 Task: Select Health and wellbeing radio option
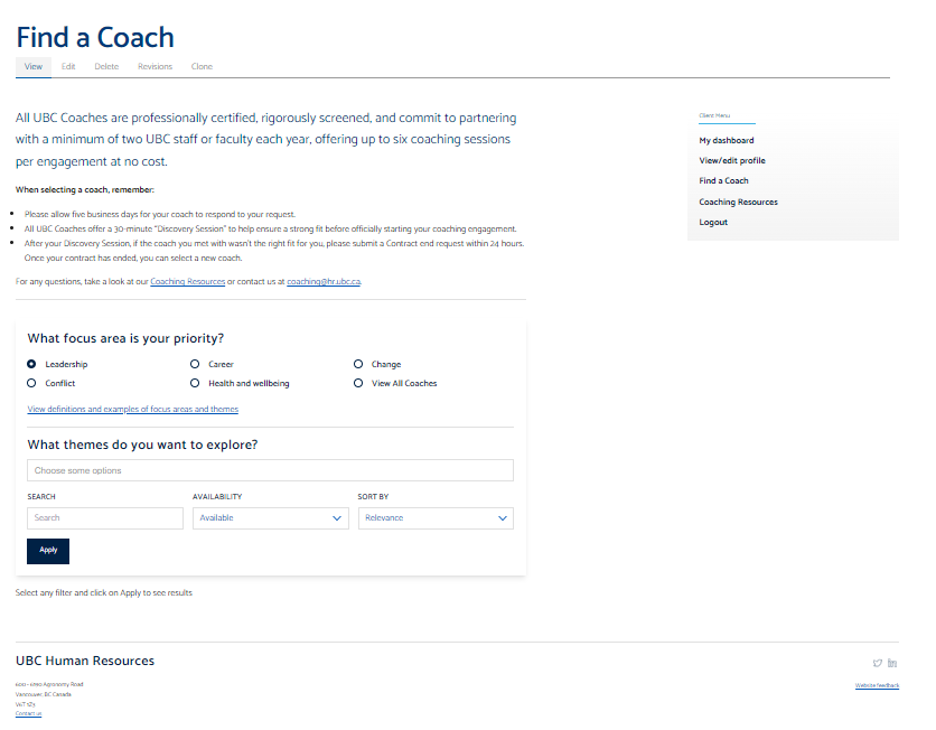(195, 383)
